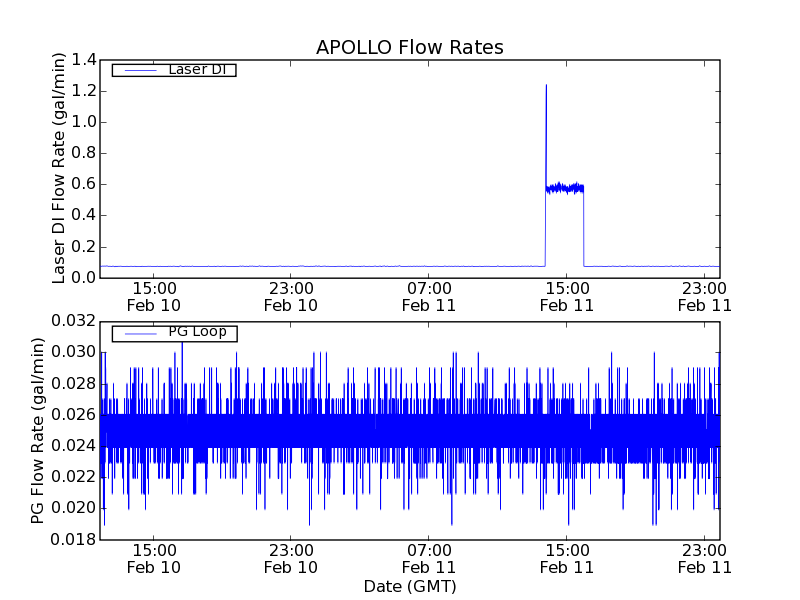Click the Laser DI Flow Rate y-axis label
The image size is (800, 600).
point(59,168)
